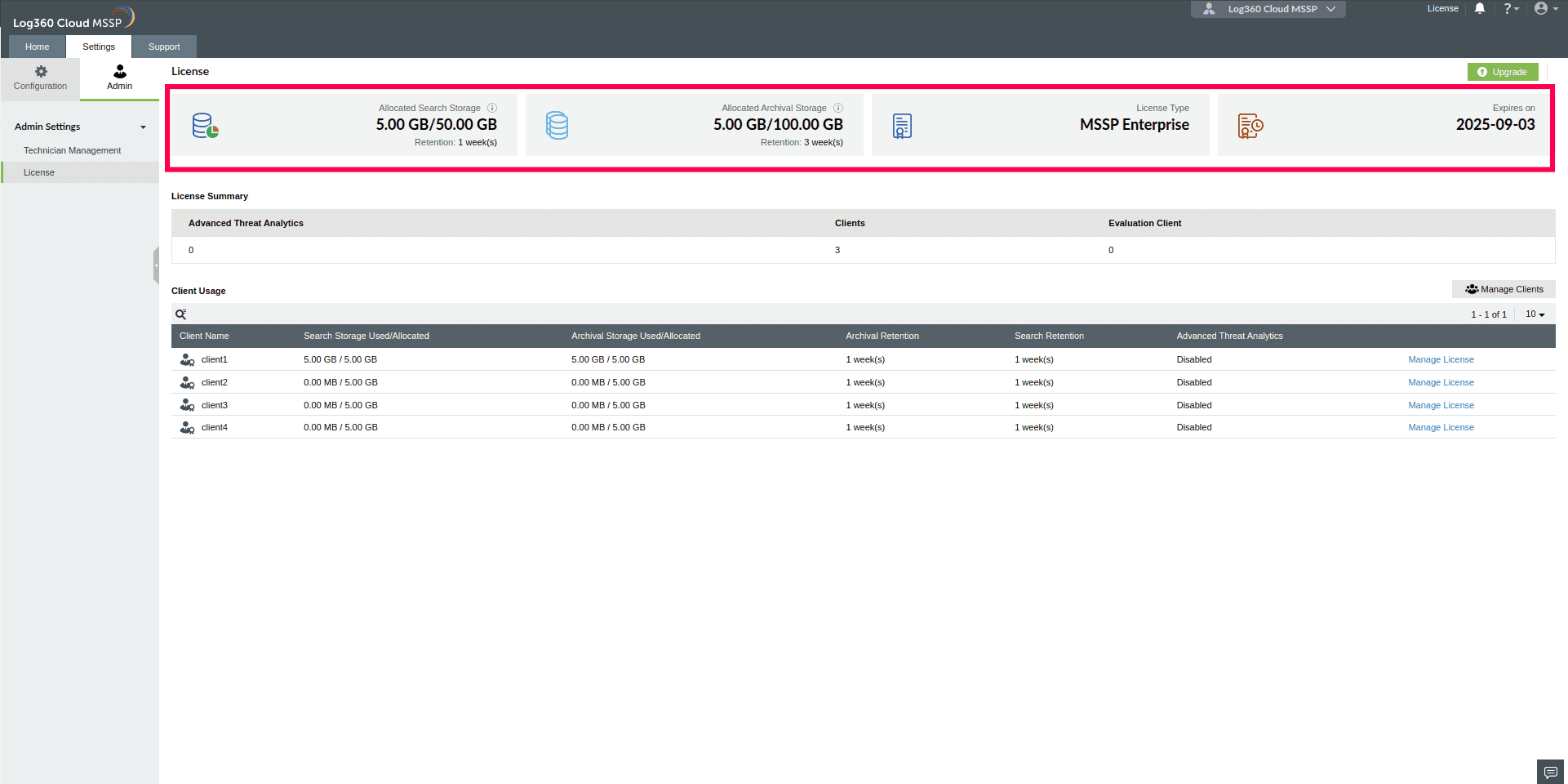The image size is (1568, 784).
Task: Click the Clients count 3
Action: pos(837,250)
